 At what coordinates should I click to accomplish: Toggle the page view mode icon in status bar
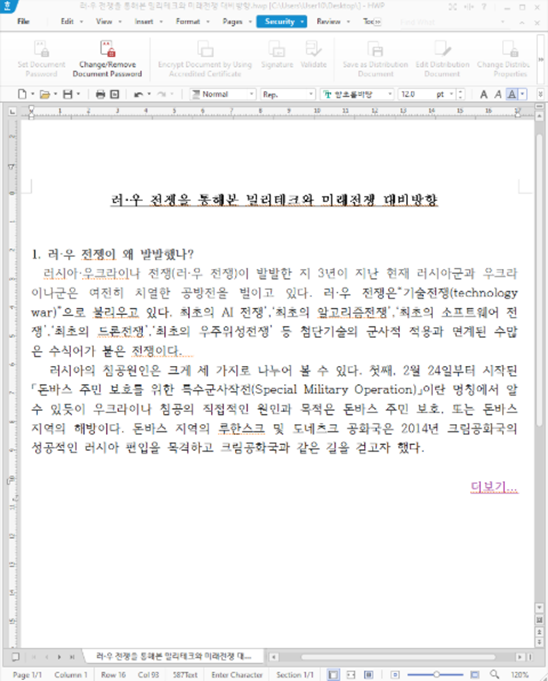(333, 674)
